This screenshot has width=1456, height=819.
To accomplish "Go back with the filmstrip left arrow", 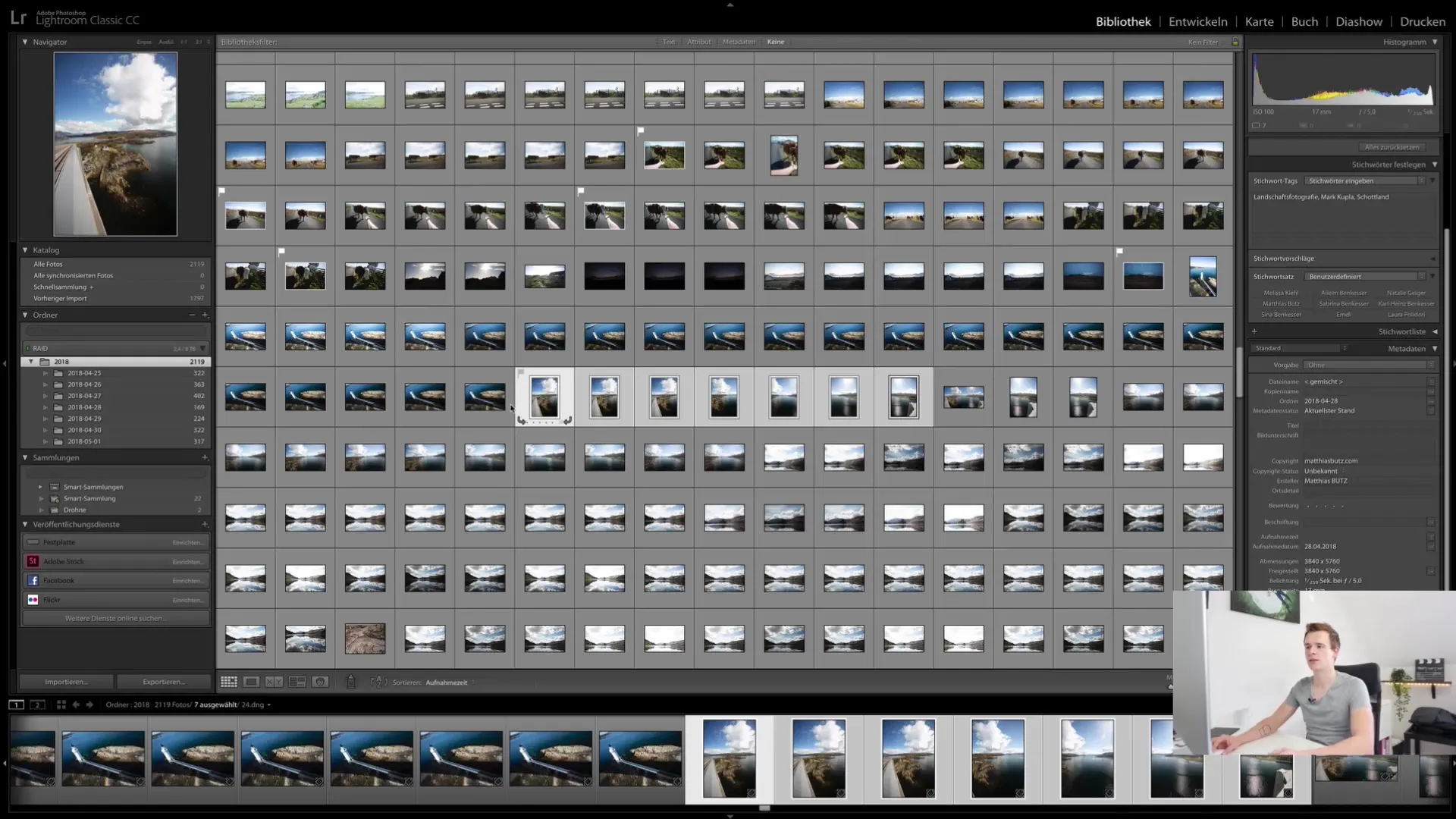I will pyautogui.click(x=76, y=704).
